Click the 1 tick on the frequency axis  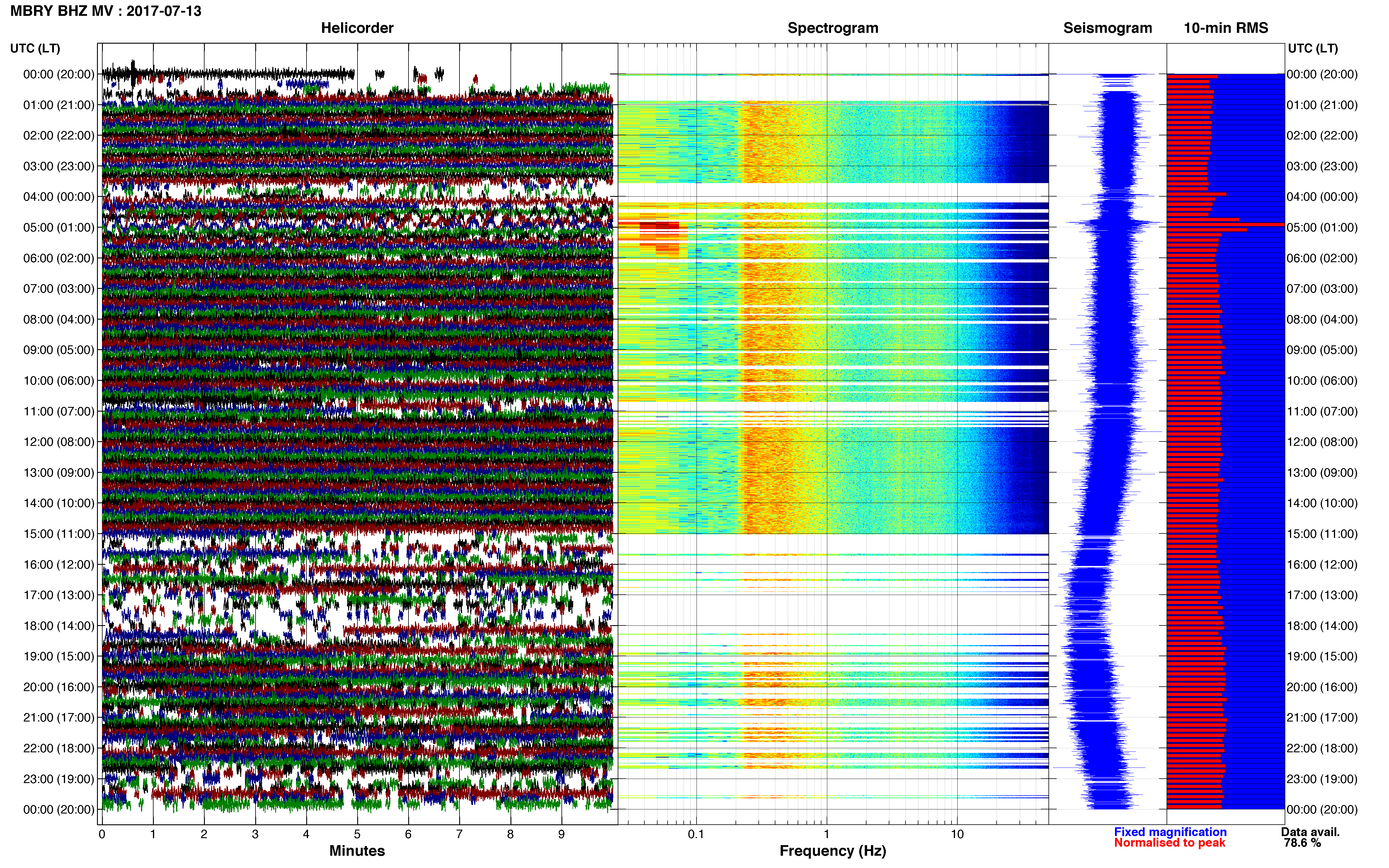pyautogui.click(x=826, y=834)
